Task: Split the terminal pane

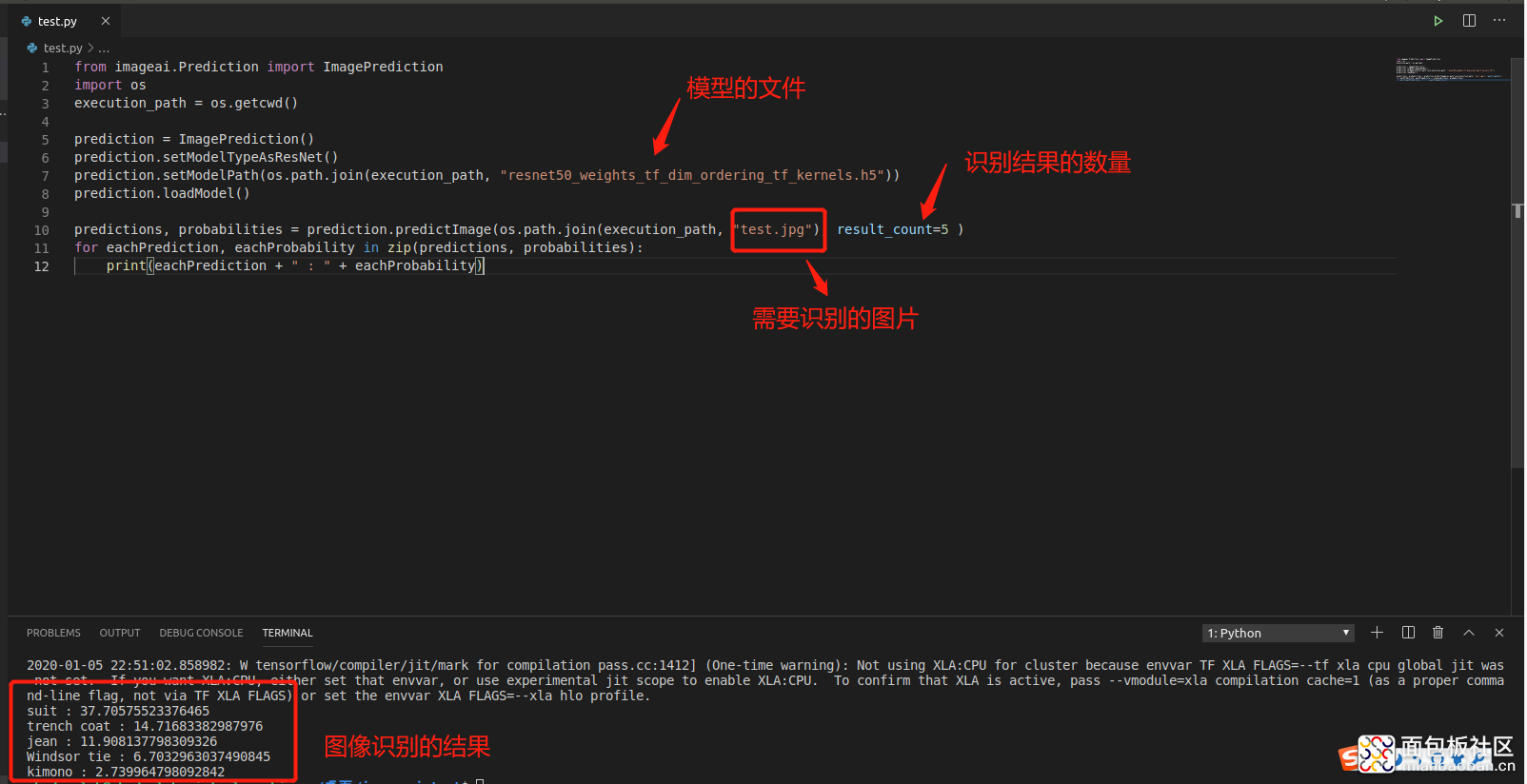Action: 1408,633
